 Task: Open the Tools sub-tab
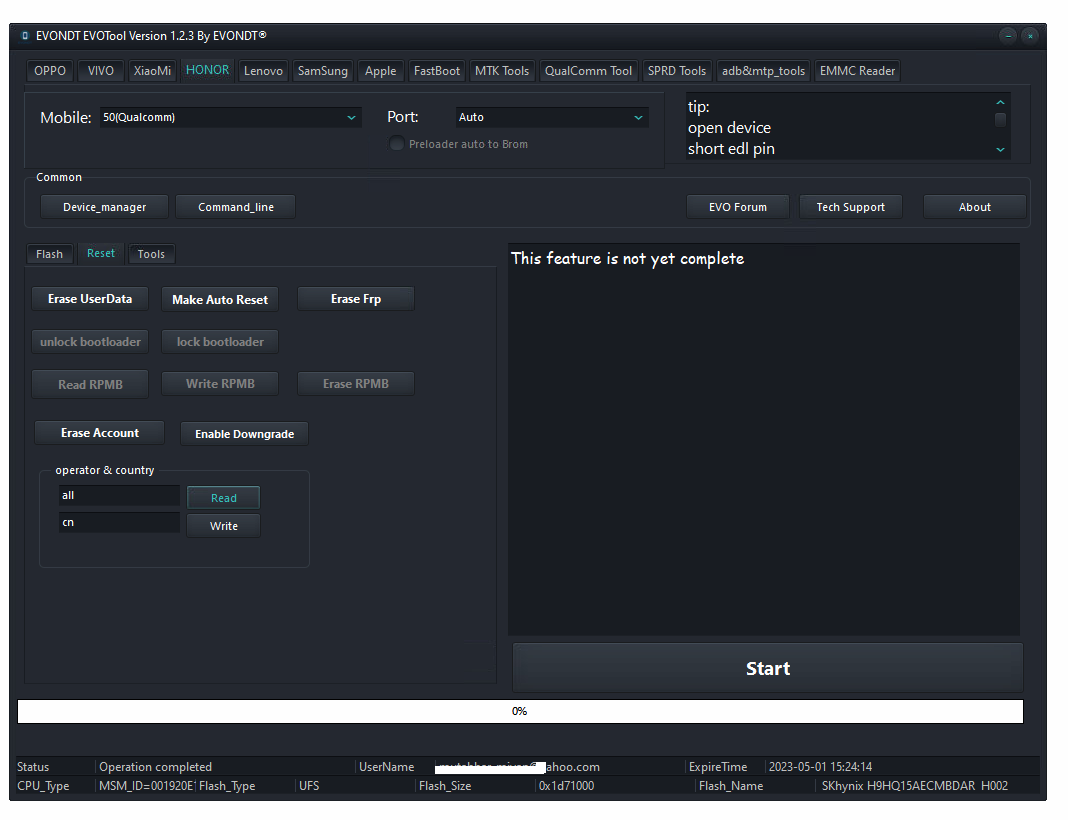click(151, 254)
